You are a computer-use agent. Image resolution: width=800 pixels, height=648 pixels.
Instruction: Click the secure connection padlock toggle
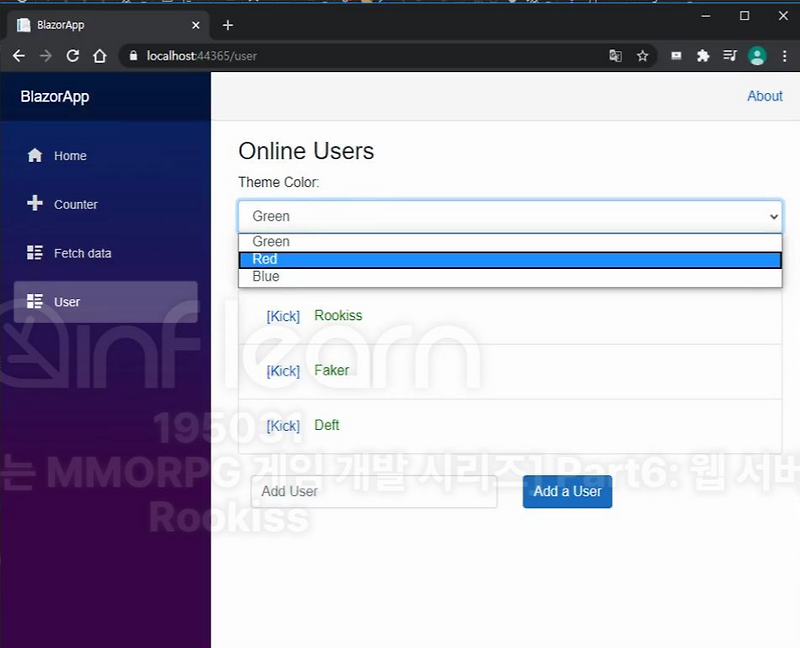pyautogui.click(x=134, y=56)
